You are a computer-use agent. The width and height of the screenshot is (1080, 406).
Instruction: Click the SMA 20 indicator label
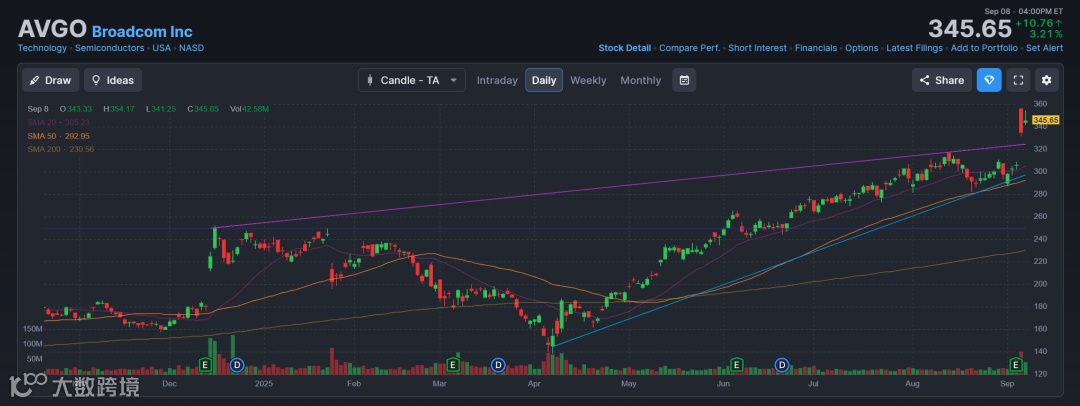(x=59, y=122)
